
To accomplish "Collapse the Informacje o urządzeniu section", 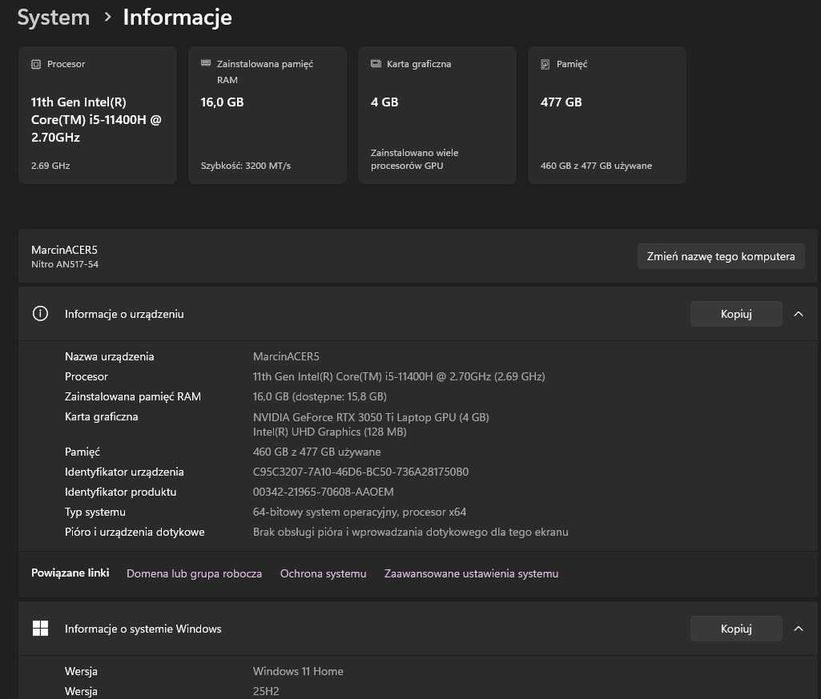I will (798, 314).
